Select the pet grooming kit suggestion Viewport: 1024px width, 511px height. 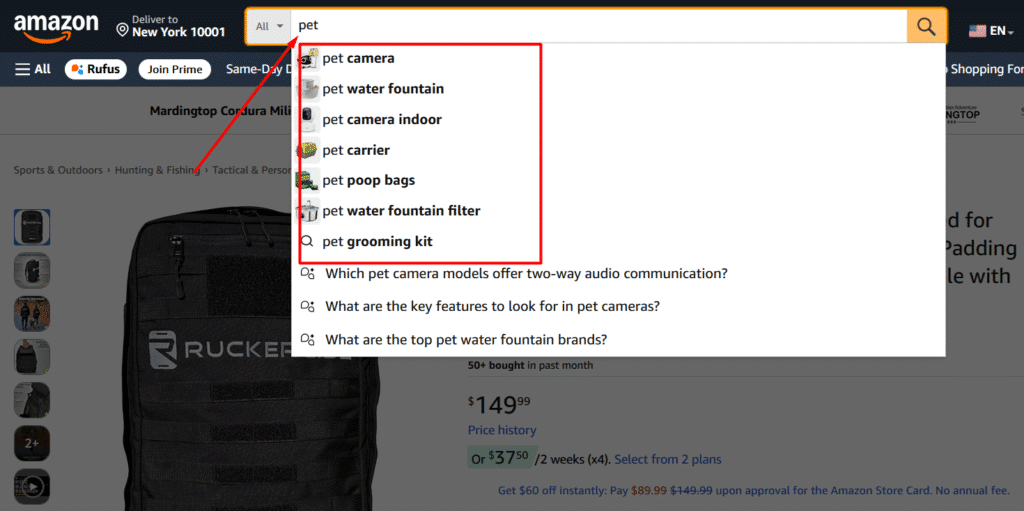(377, 241)
